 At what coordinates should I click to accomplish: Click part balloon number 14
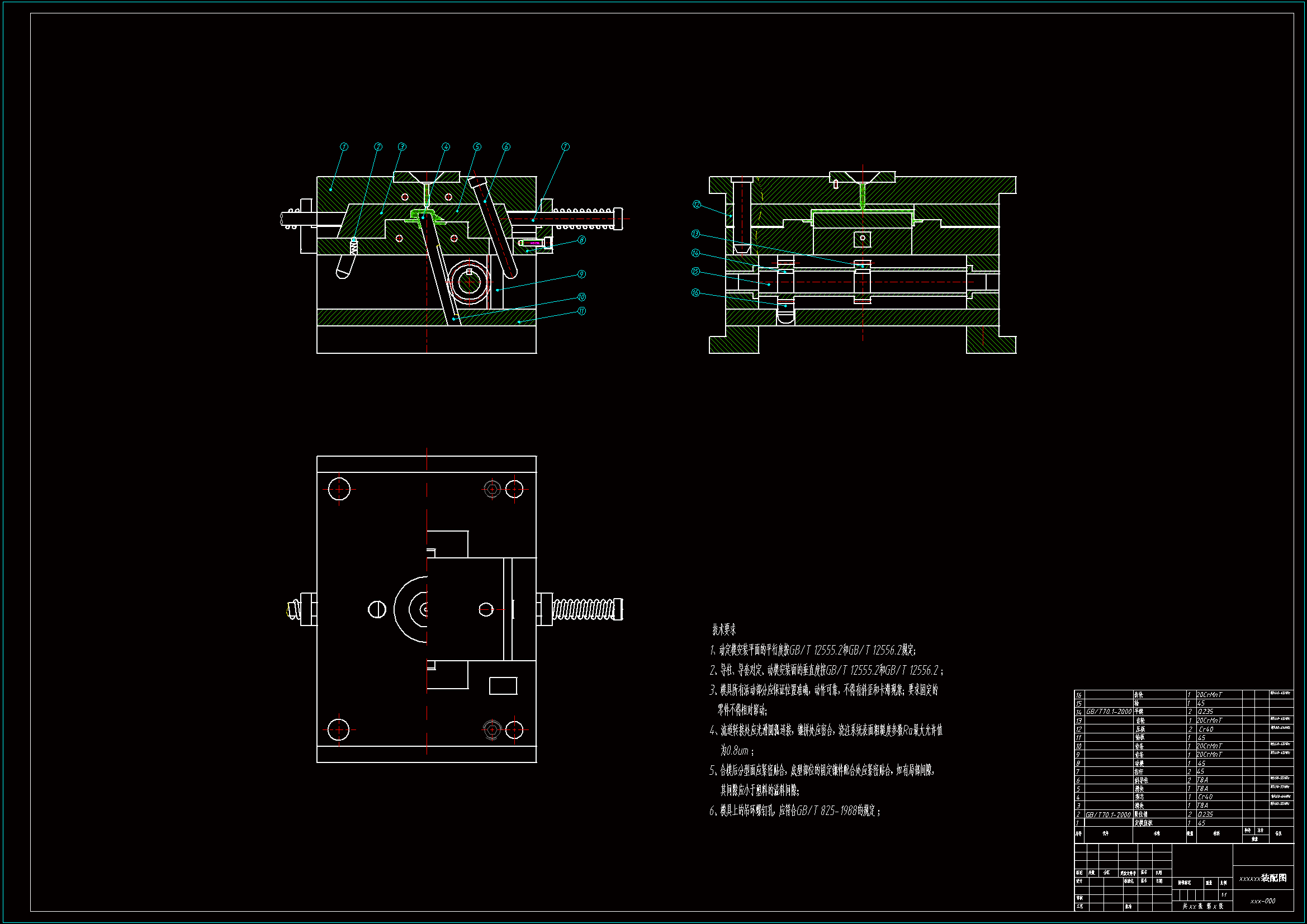pos(695,253)
